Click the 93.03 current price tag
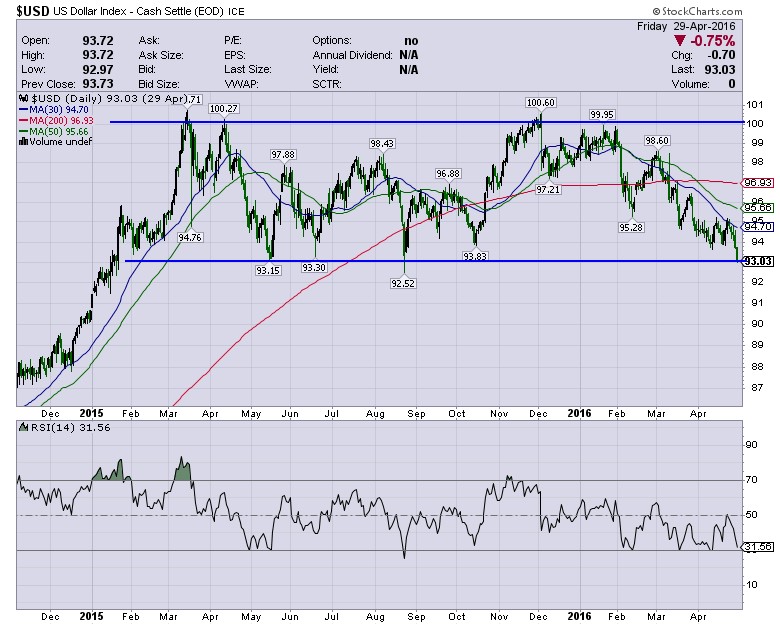This screenshot has height=625, width=780. pos(756,262)
